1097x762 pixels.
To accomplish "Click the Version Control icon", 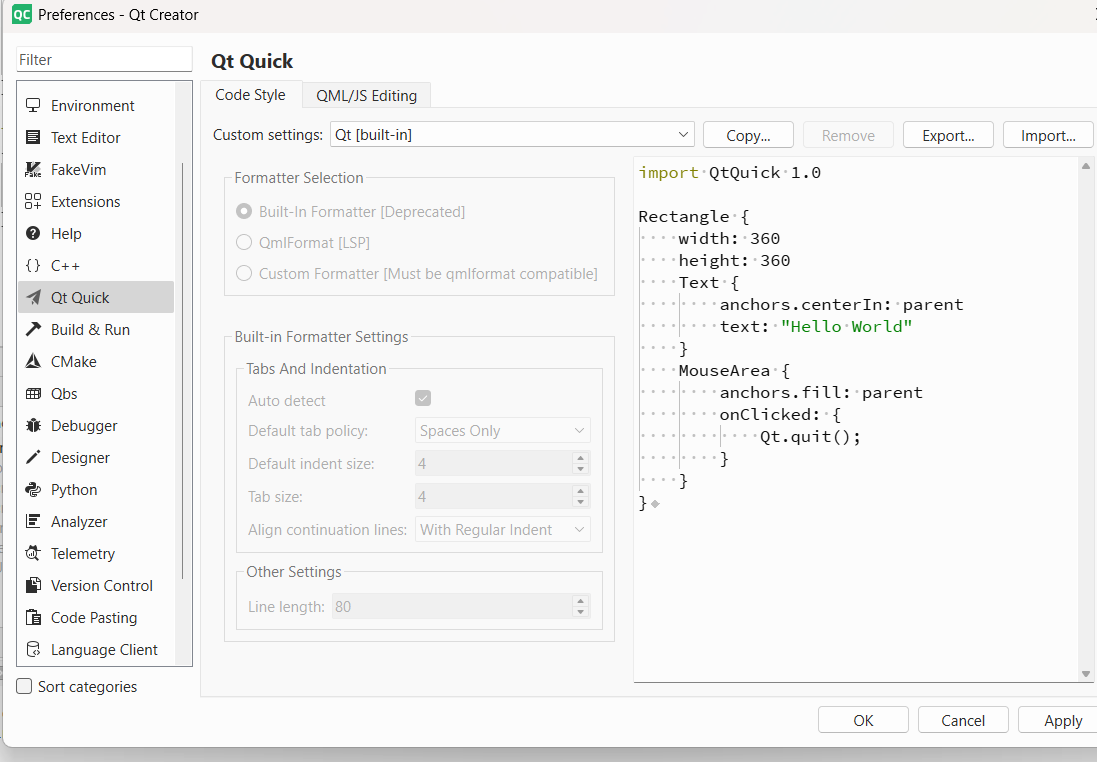I will click(33, 586).
